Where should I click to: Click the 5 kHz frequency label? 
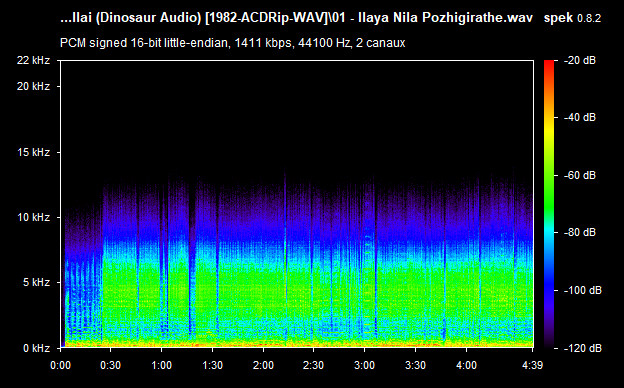pos(37,283)
